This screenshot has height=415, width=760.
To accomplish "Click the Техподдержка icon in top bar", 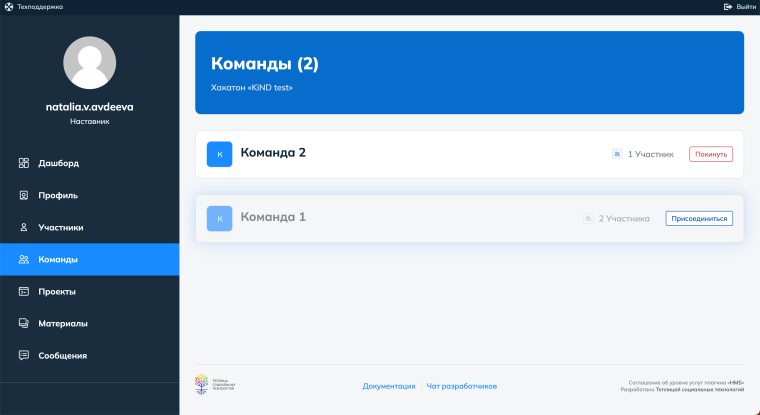I will 9,6.
